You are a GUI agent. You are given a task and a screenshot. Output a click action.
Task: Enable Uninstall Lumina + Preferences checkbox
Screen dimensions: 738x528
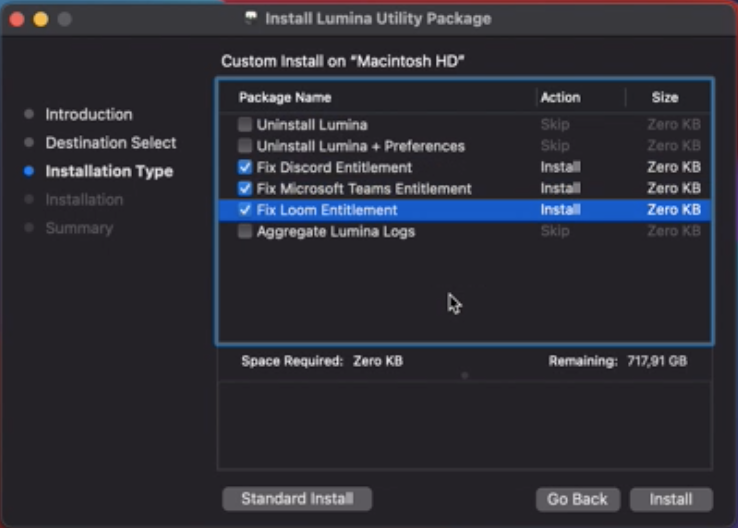[x=245, y=146]
